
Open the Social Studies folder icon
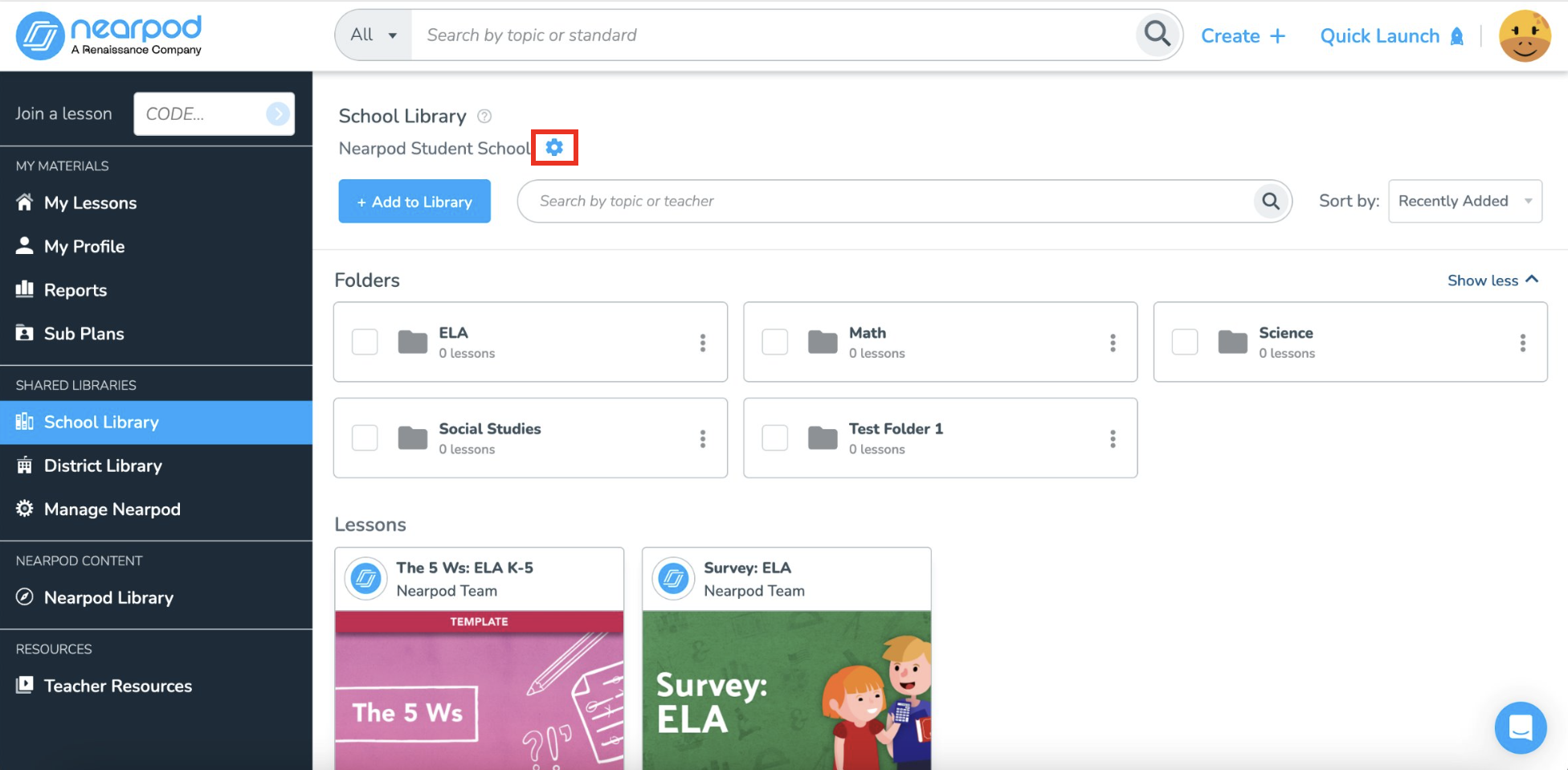[413, 438]
